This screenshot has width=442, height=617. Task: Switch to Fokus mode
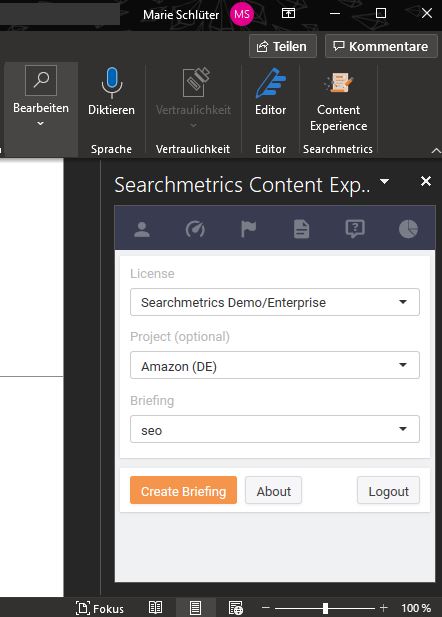(x=100, y=608)
